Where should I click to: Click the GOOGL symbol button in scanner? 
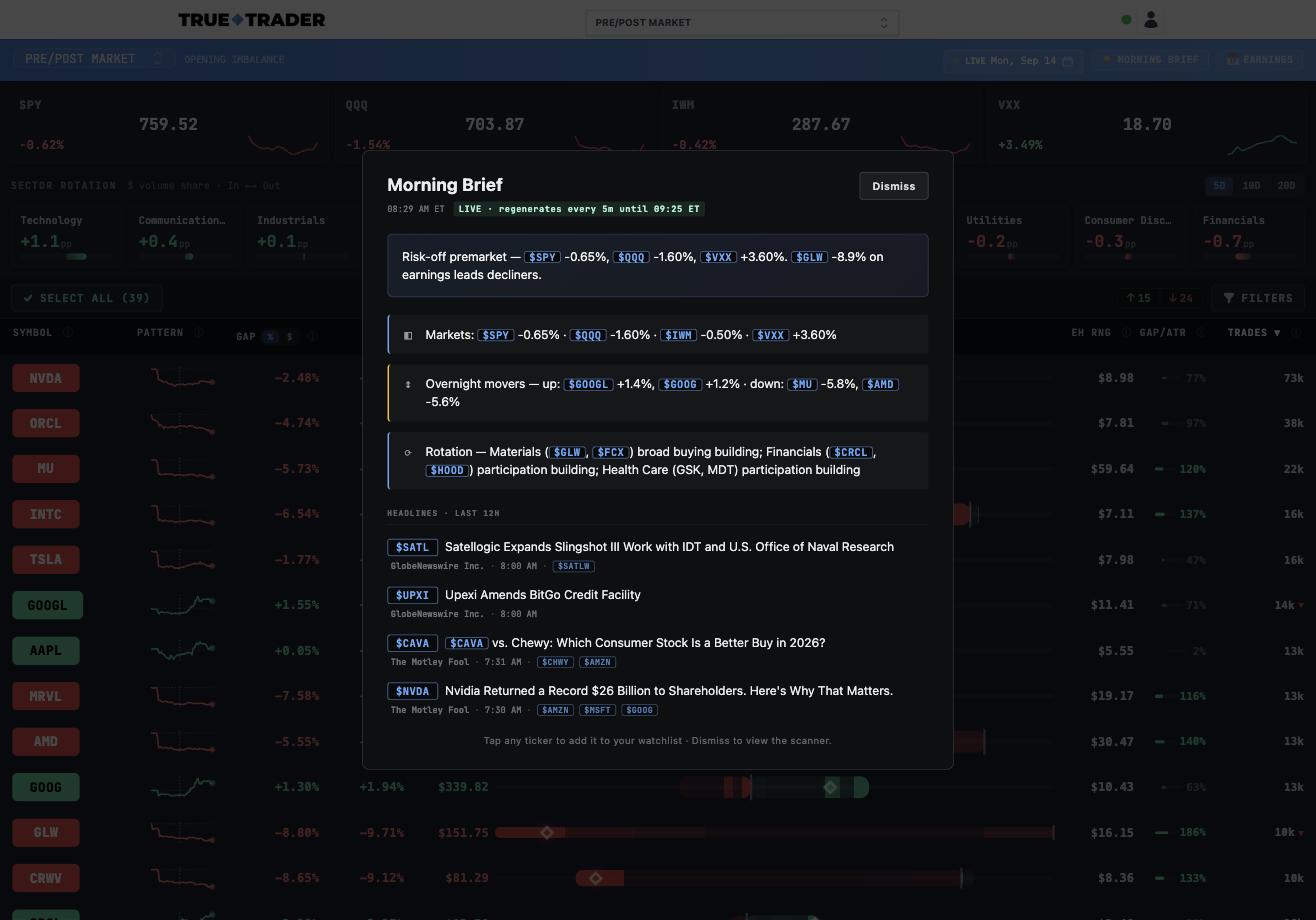[47, 605]
